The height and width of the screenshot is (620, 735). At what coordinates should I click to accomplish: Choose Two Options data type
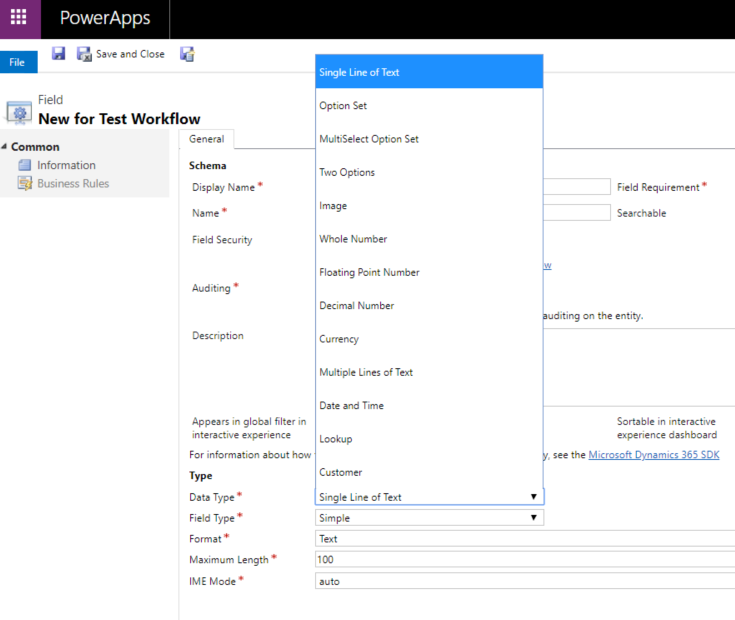(429, 172)
